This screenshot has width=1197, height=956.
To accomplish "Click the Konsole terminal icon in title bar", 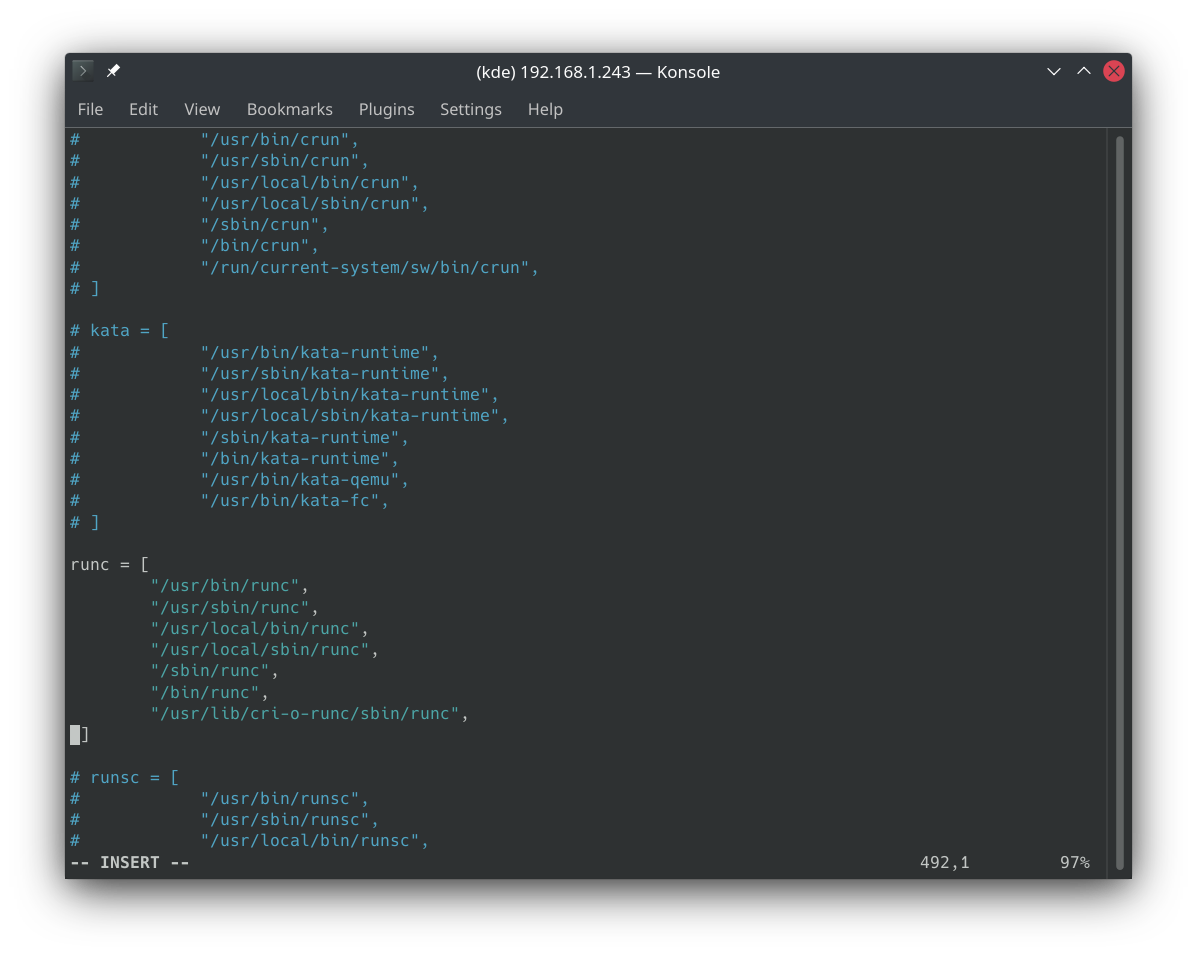I will coord(83,71).
